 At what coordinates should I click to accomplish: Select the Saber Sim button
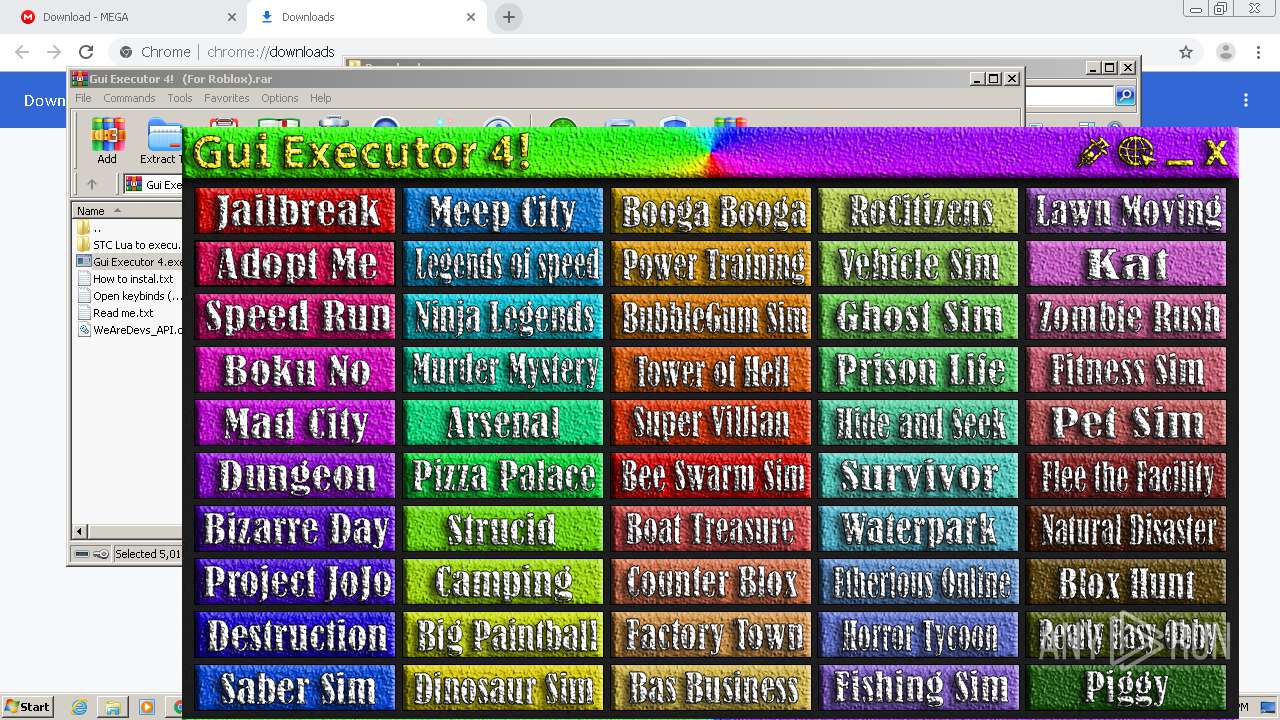pos(297,688)
